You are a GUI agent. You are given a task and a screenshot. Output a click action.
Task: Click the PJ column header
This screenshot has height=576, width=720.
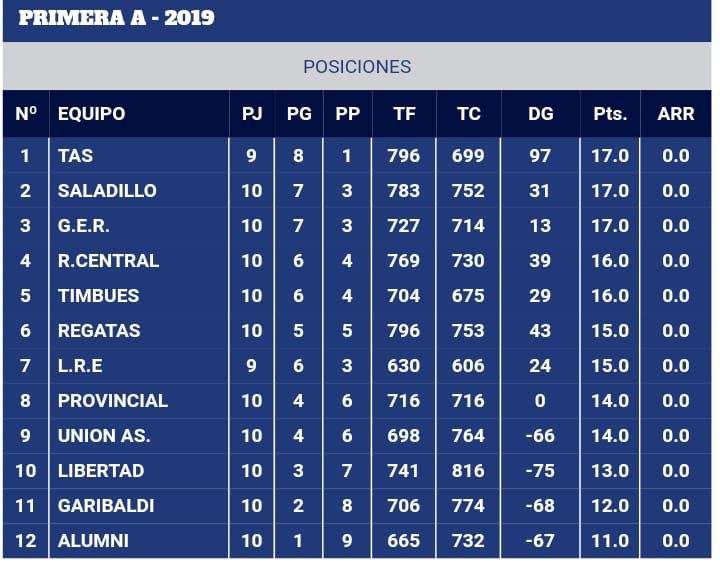[x=252, y=114]
